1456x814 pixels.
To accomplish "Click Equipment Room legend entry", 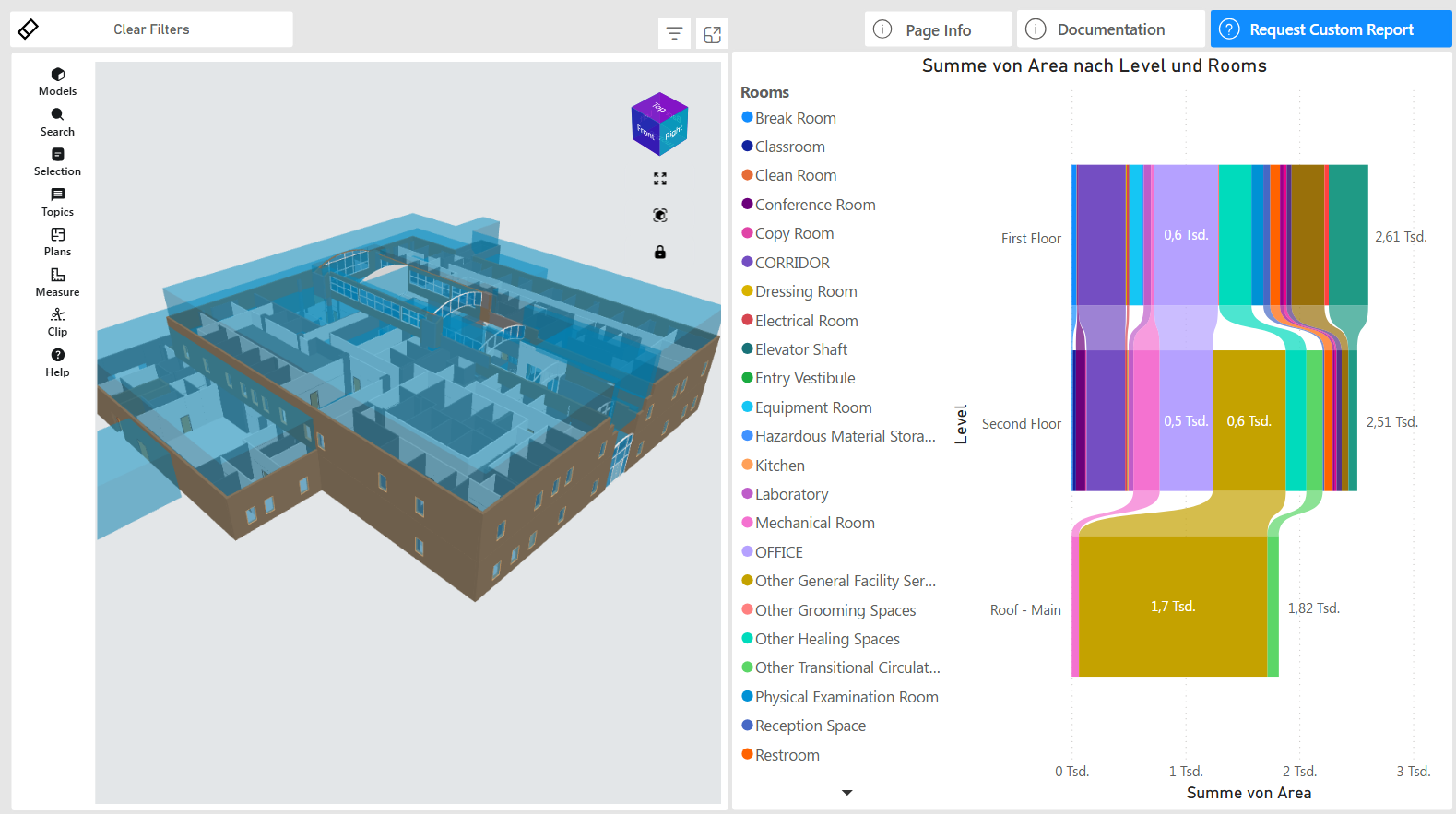I will (807, 407).
